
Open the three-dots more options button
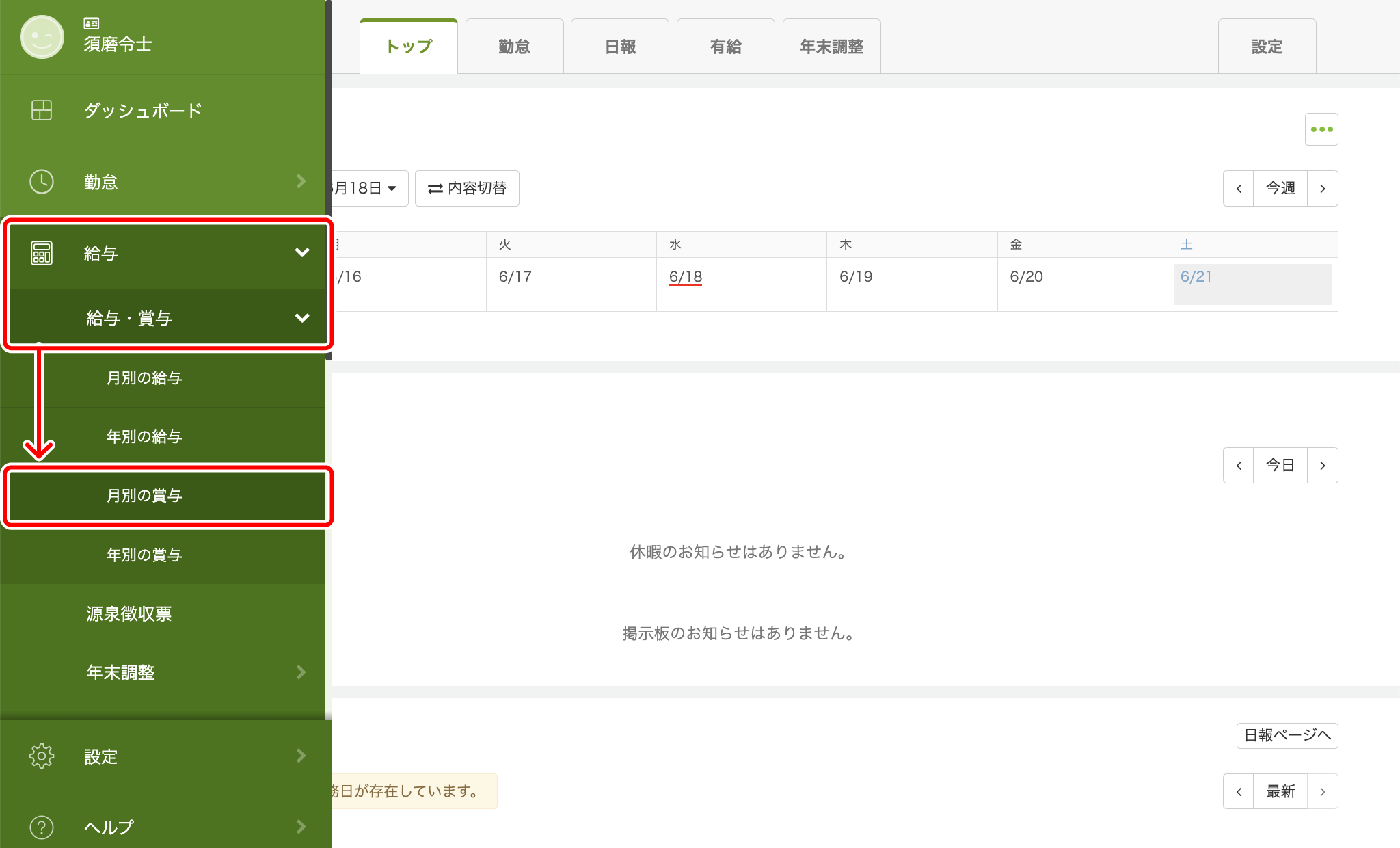pyautogui.click(x=1321, y=129)
